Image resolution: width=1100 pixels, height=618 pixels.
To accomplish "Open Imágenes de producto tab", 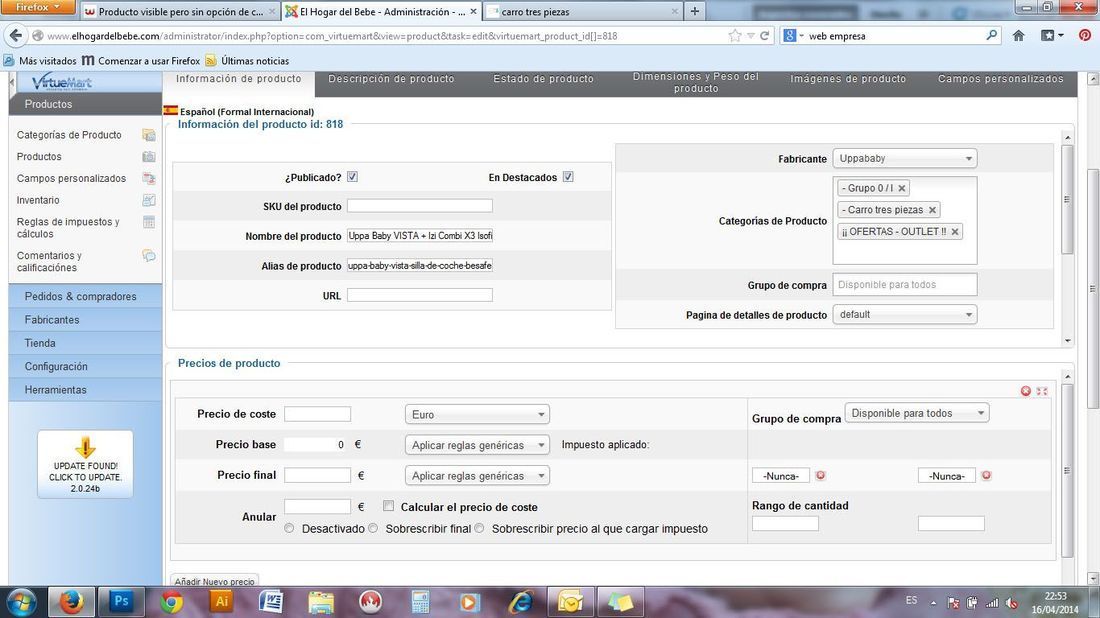I will point(848,79).
